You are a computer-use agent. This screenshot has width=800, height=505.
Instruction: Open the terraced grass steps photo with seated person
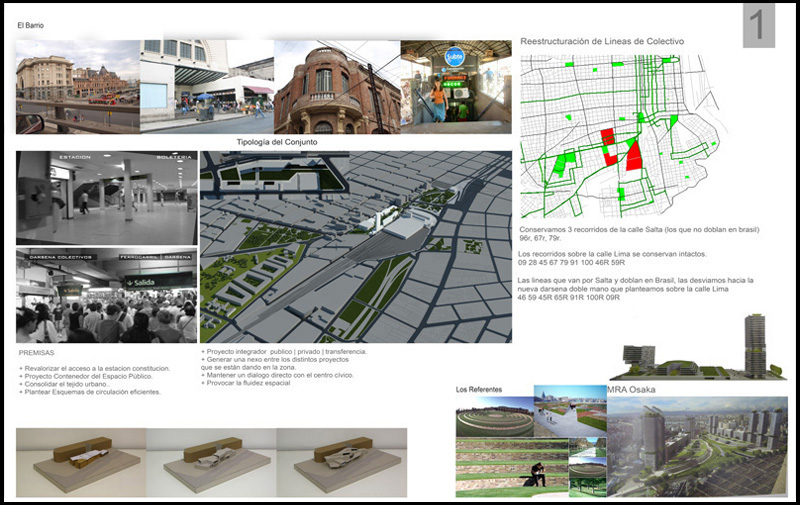[x=512, y=468]
